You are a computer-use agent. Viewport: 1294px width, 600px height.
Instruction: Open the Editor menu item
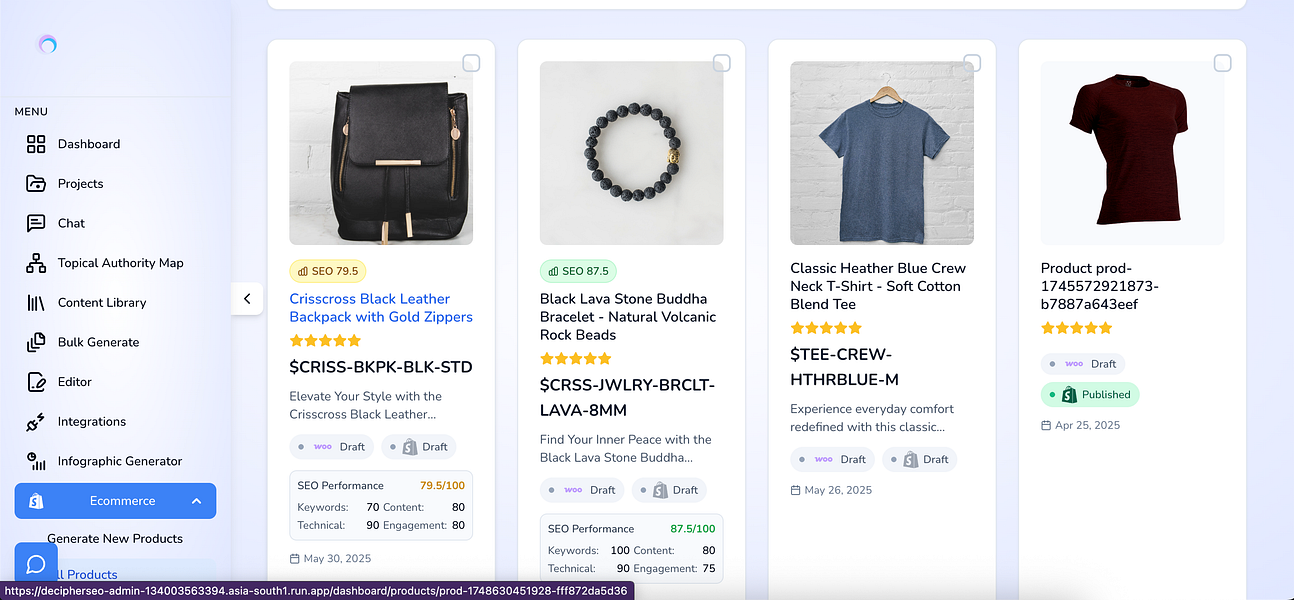[75, 382]
